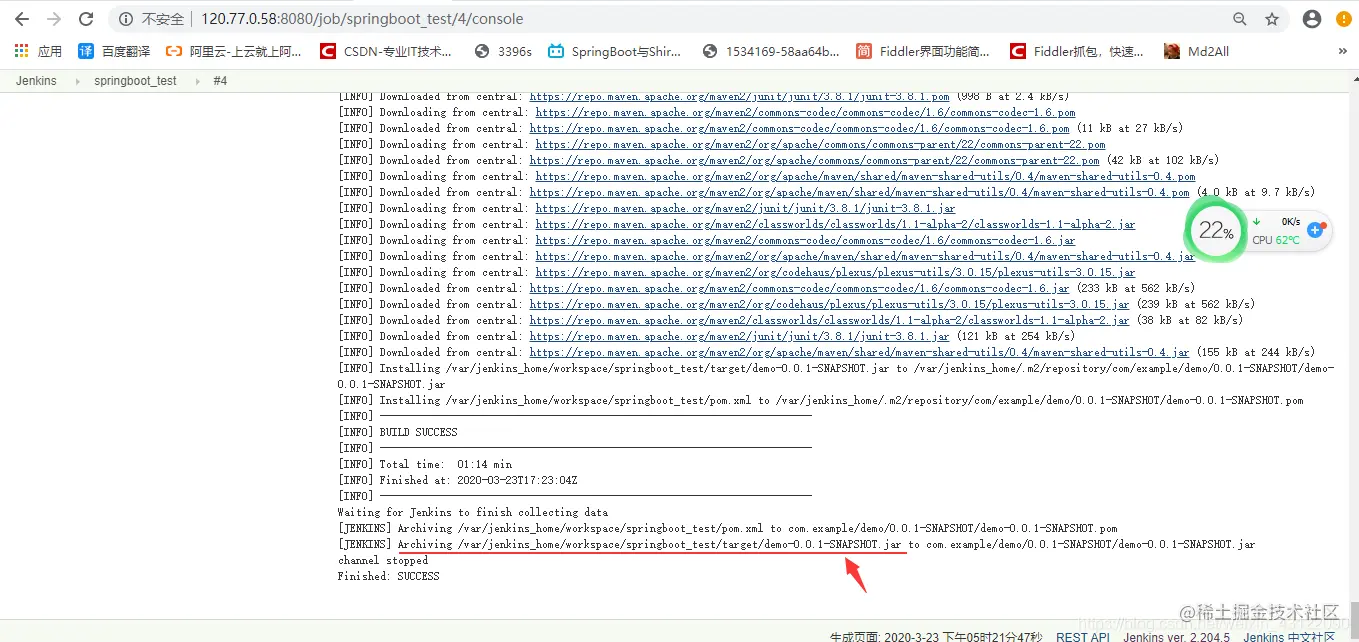
Task: Open the Downloading plexus-utils-3.0.15.jar link
Action: [835, 273]
